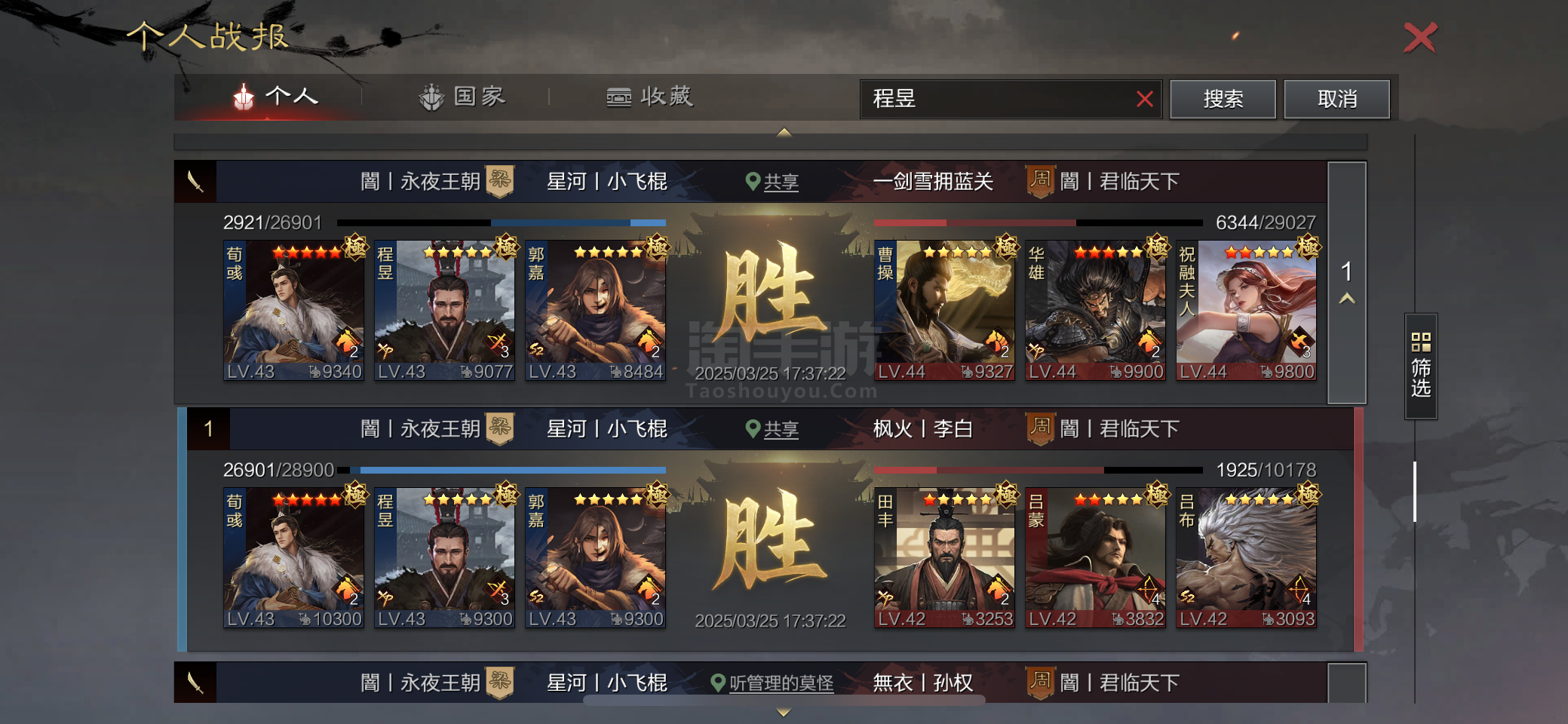Close the 个人战报 window with the red X

coord(1420,37)
